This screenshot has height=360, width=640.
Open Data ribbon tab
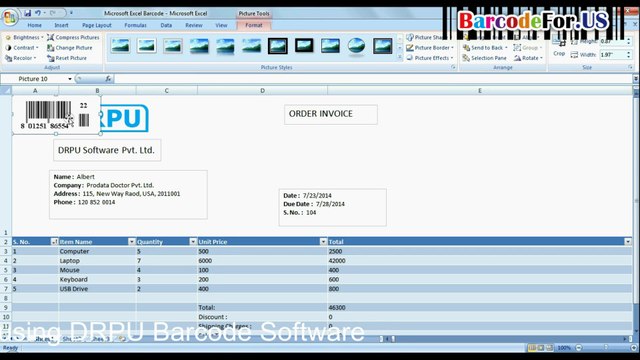coord(166,25)
